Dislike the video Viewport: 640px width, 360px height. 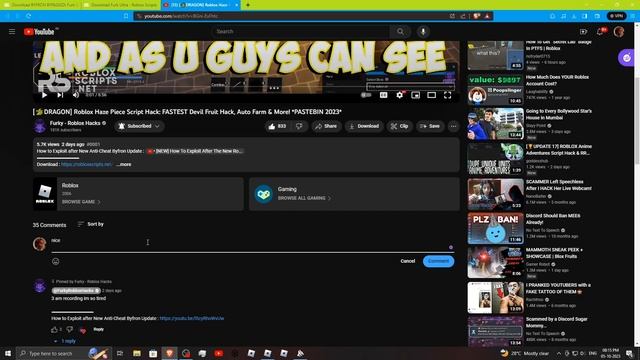pyautogui.click(x=299, y=126)
